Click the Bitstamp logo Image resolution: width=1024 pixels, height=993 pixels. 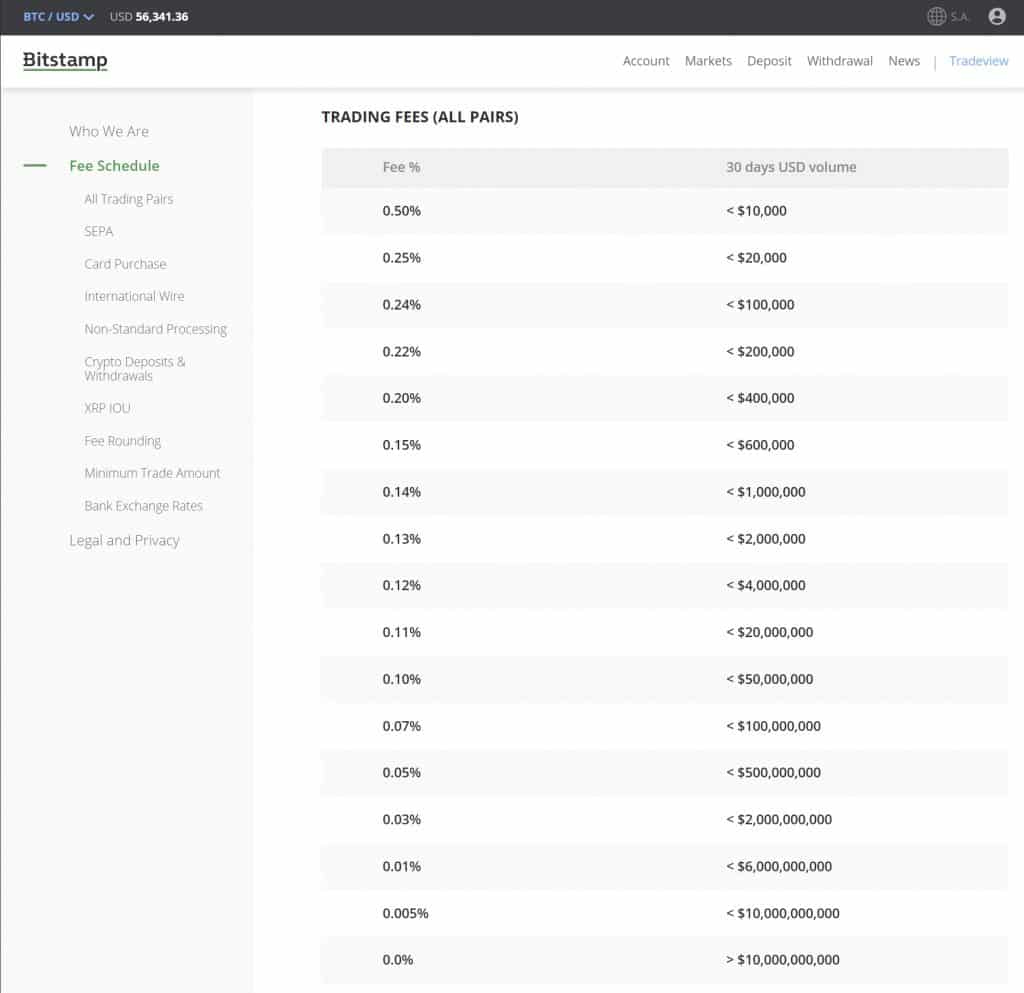(x=65, y=60)
